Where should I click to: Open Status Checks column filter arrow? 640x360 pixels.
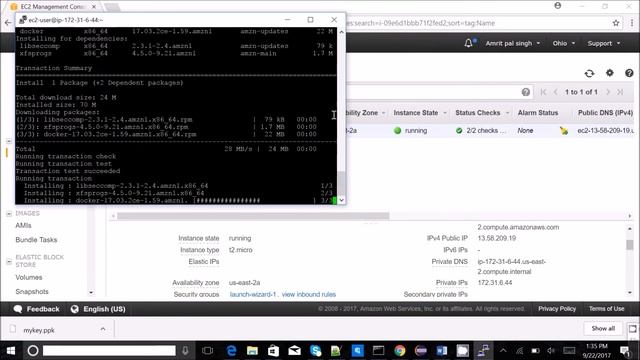(507, 113)
